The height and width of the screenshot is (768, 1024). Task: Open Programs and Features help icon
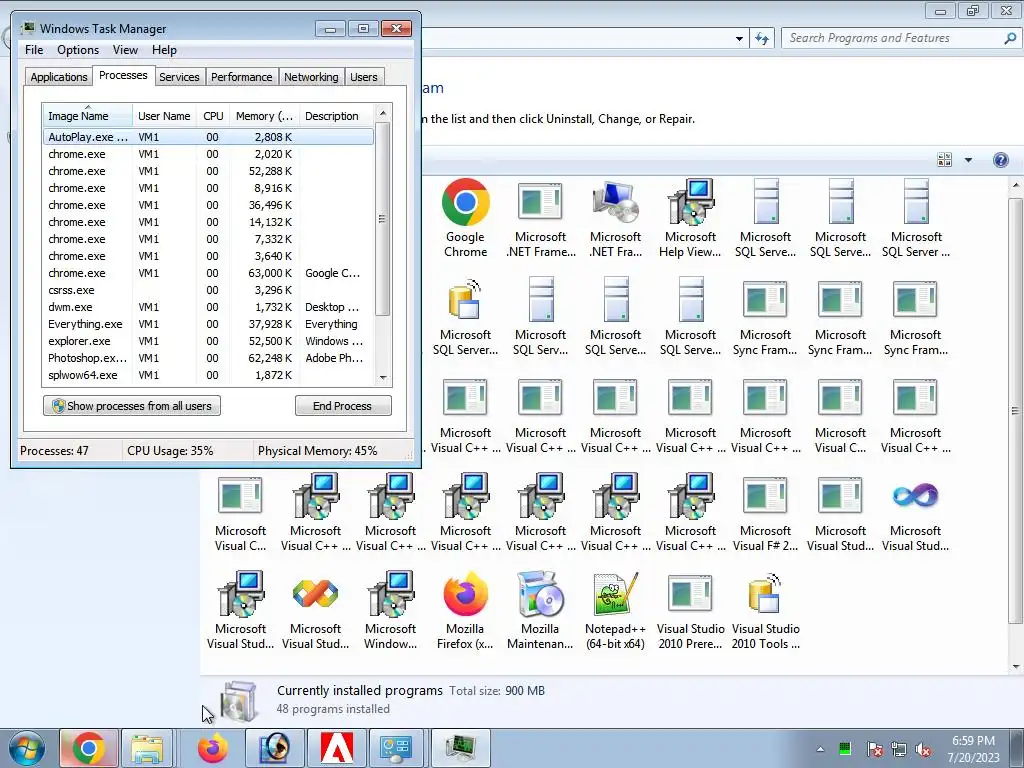click(1000, 160)
